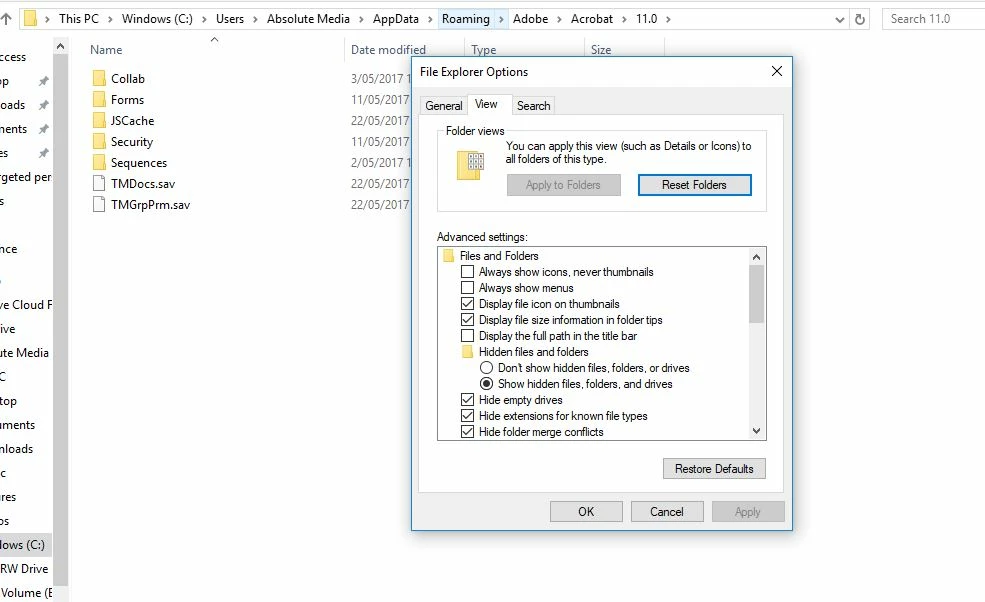This screenshot has width=985, height=602.
Task: Click 'AppData' in the address path
Action: 396,19
